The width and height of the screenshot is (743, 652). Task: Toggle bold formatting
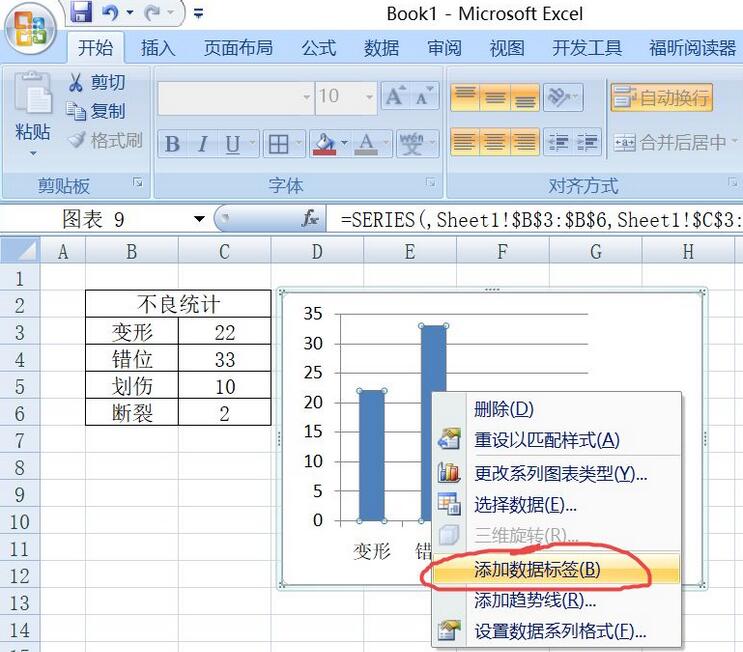coord(172,144)
